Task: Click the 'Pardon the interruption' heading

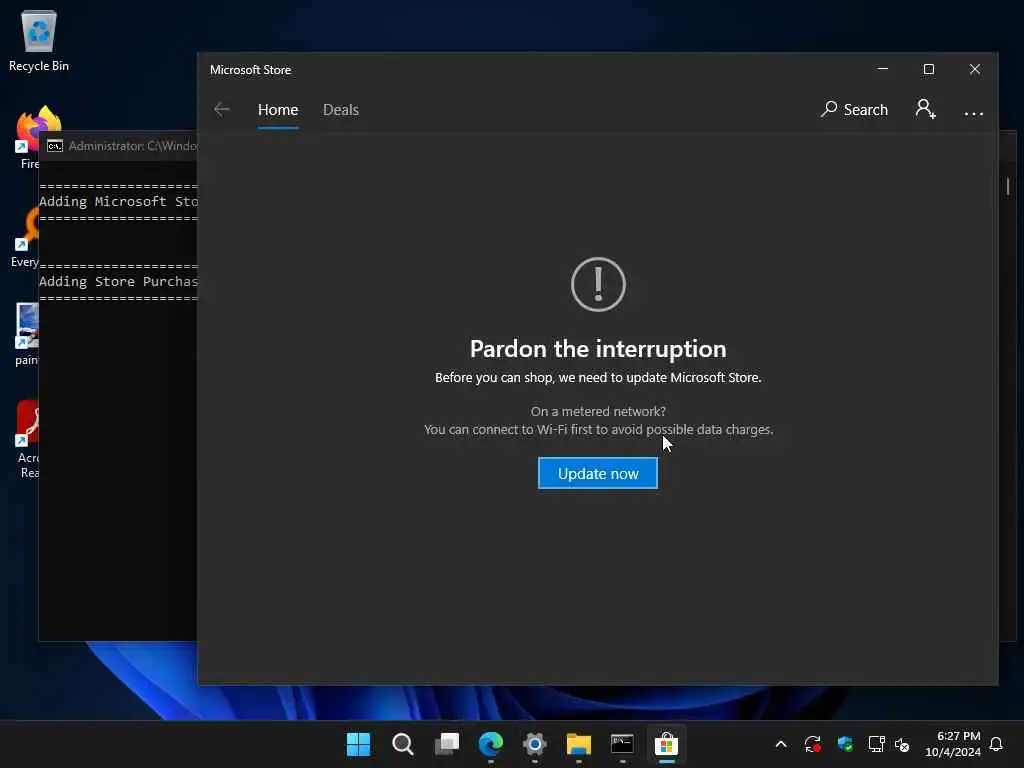Action: [598, 349]
